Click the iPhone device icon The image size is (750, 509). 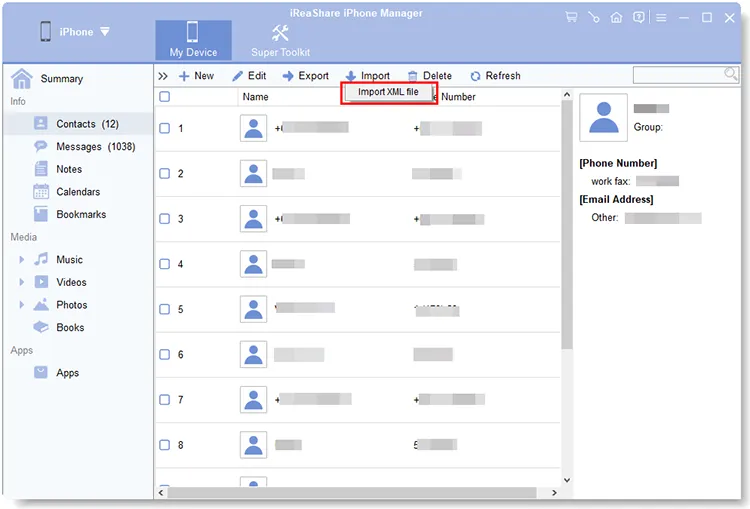[x=45, y=32]
